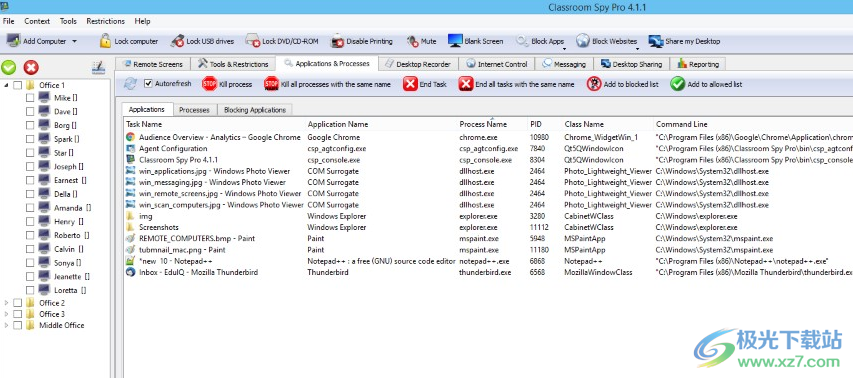Check the Middle Office group checkbox
This screenshot has height=378, width=853.
[x=17, y=325]
